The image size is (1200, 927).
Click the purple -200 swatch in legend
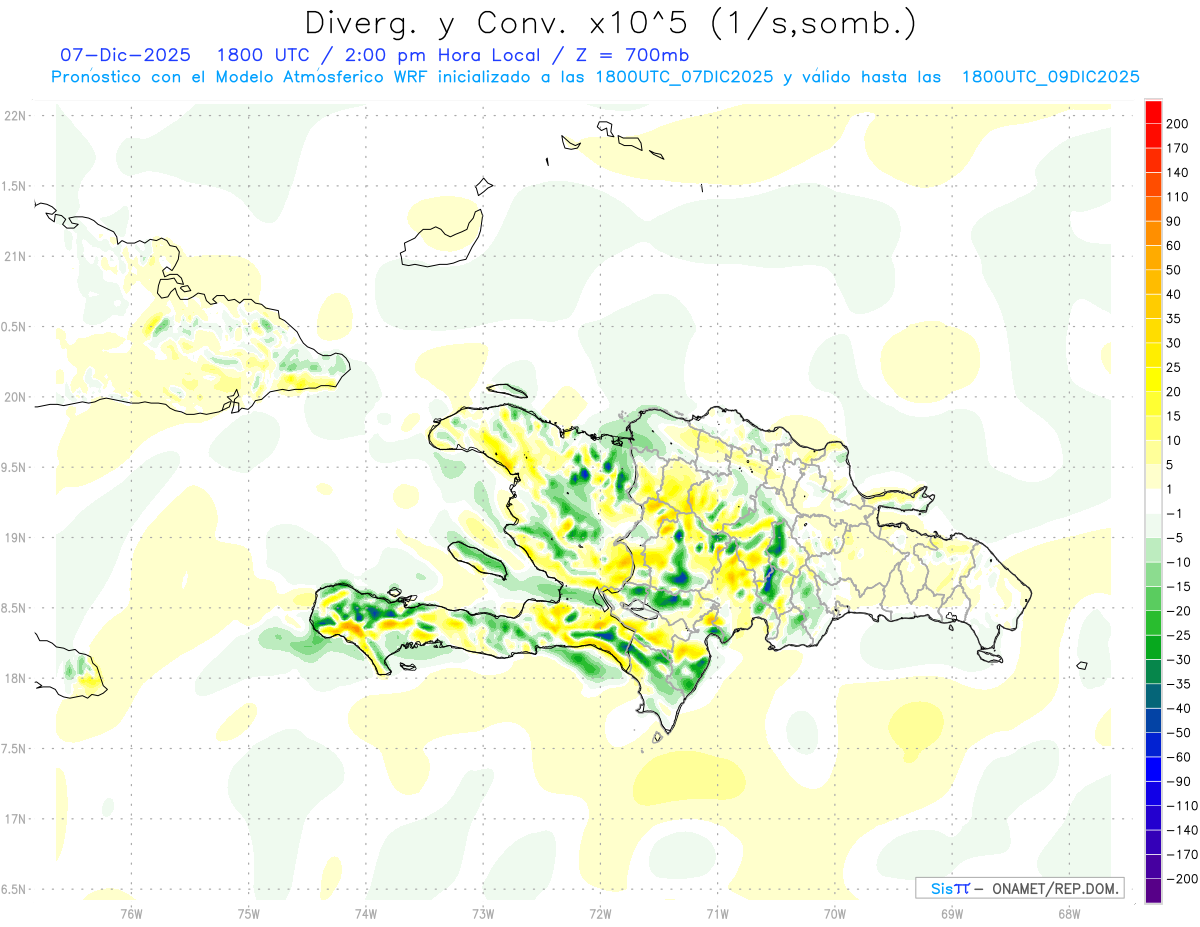[x=1153, y=890]
